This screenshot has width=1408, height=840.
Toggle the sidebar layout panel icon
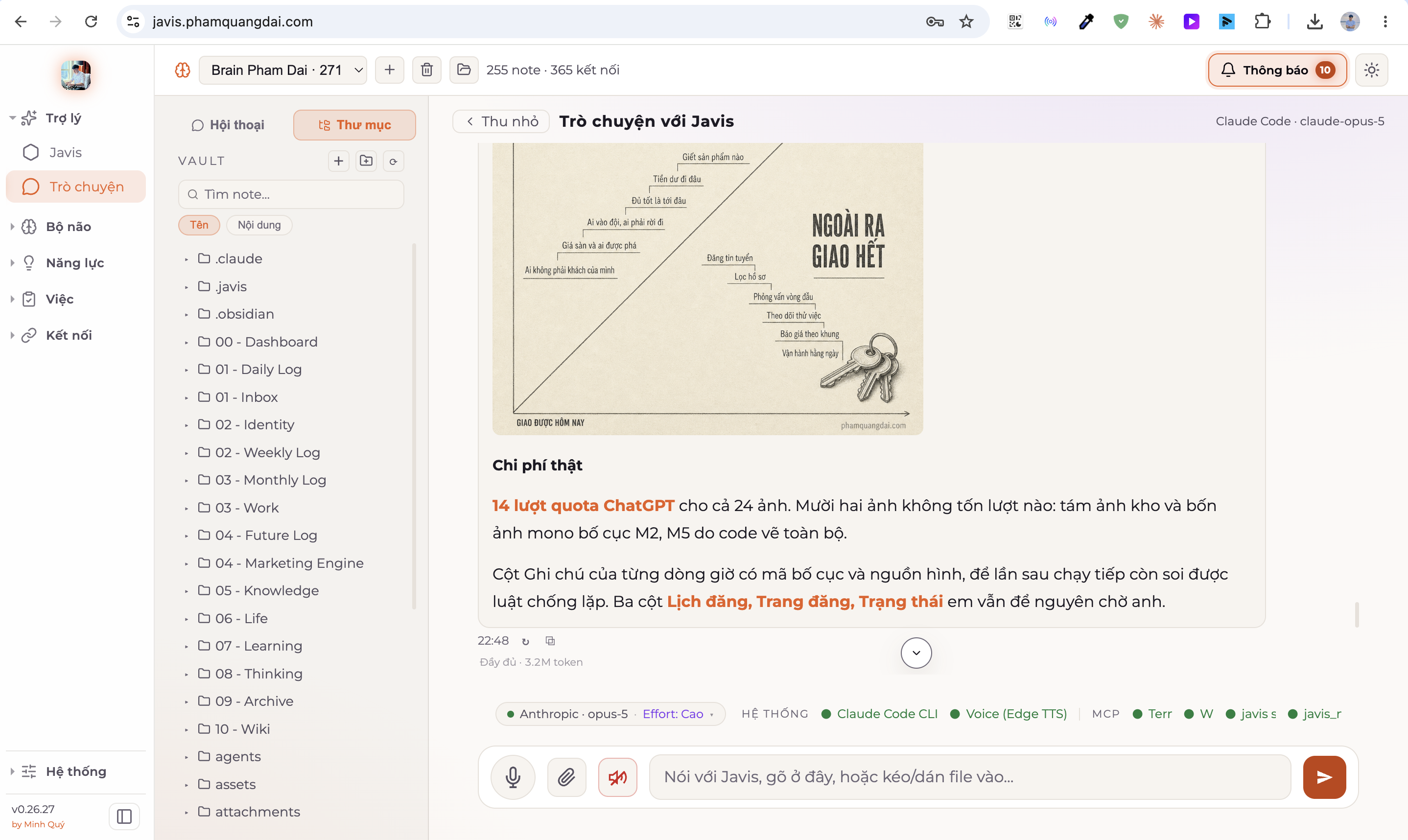(124, 816)
